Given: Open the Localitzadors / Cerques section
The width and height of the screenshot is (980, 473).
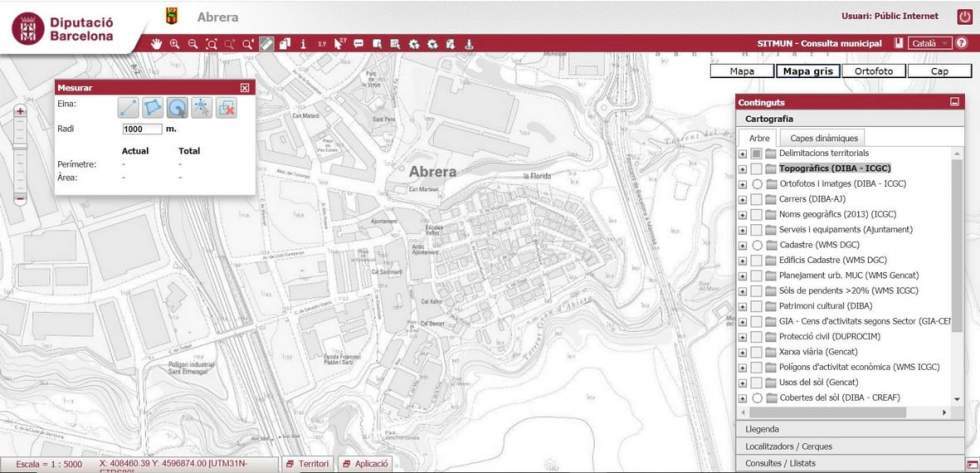Looking at the screenshot, I should tap(789, 446).
